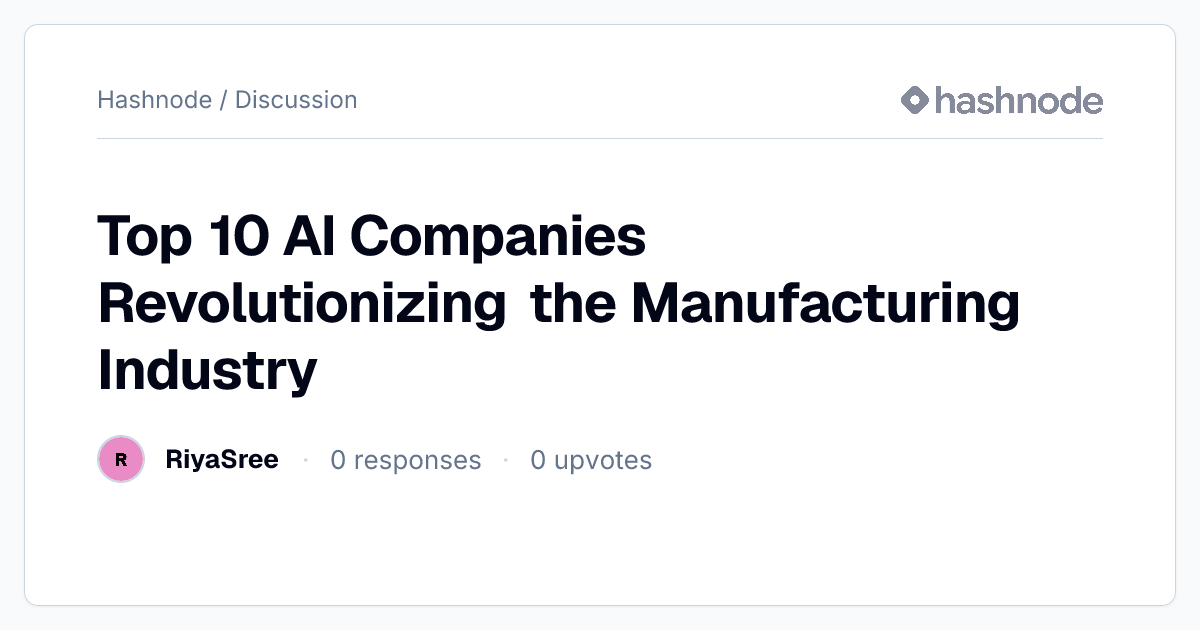
Task: Click the word Revolutionizing in the title
Action: [x=302, y=305]
